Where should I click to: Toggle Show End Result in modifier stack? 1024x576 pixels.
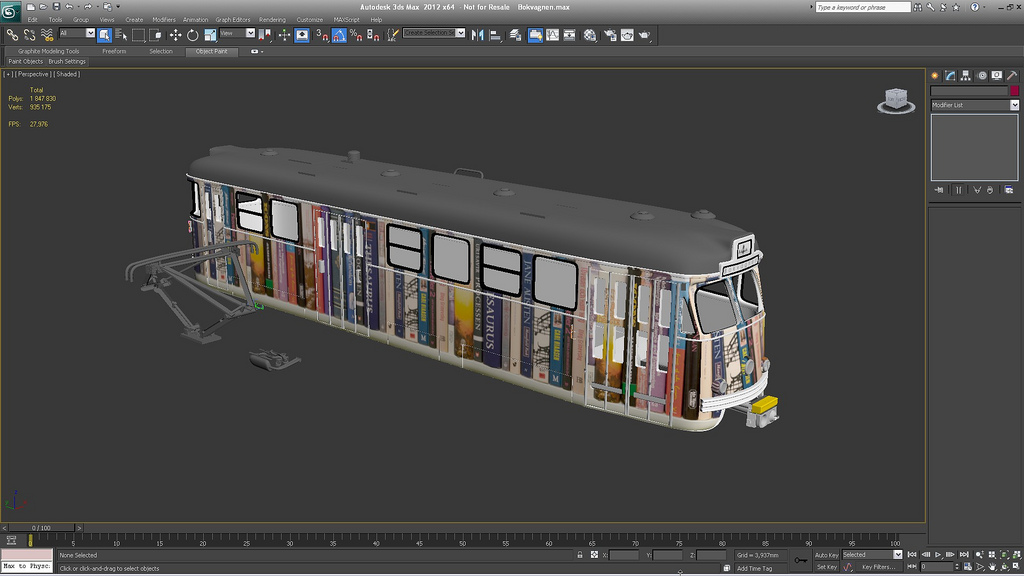coord(958,190)
